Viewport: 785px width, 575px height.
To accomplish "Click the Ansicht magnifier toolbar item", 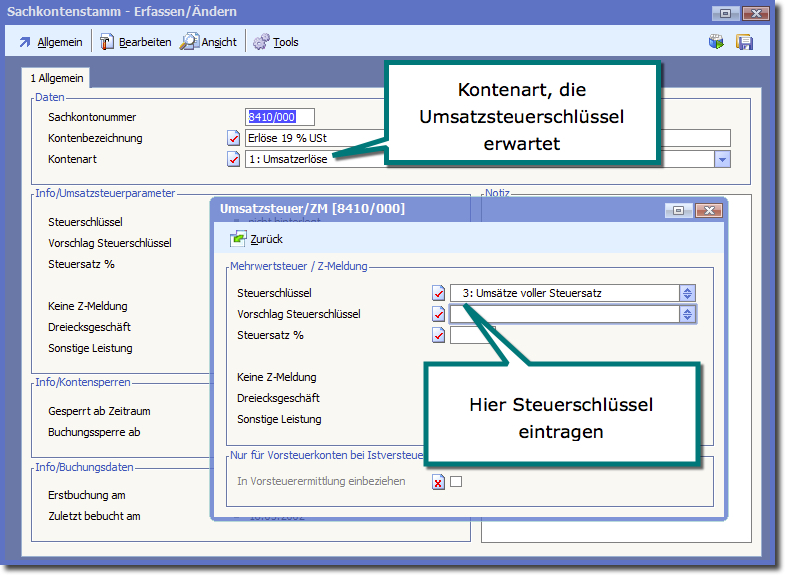I will pyautogui.click(x=208, y=42).
